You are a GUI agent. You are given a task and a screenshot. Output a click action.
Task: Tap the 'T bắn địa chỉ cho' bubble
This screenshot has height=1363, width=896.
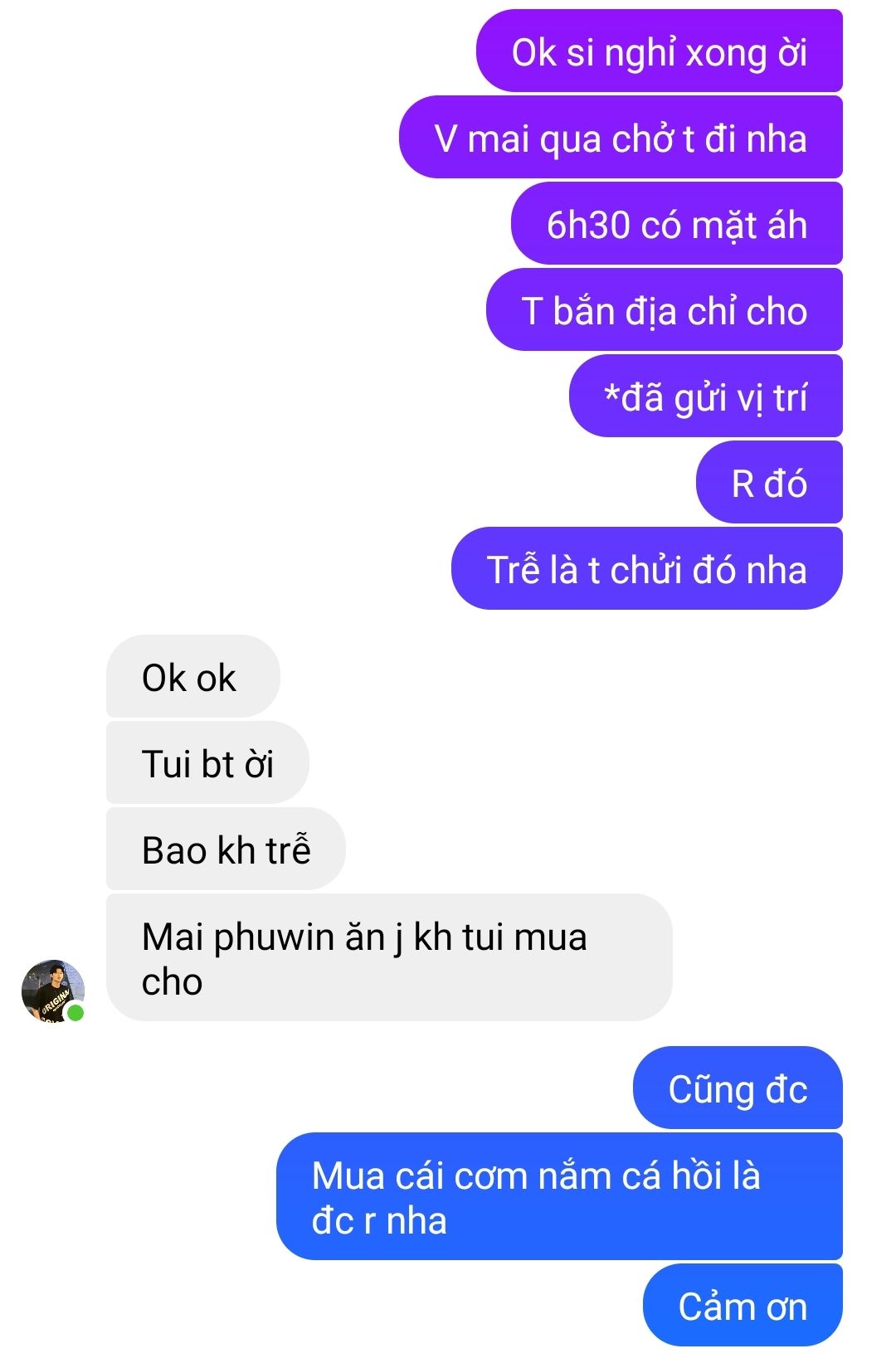[665, 309]
